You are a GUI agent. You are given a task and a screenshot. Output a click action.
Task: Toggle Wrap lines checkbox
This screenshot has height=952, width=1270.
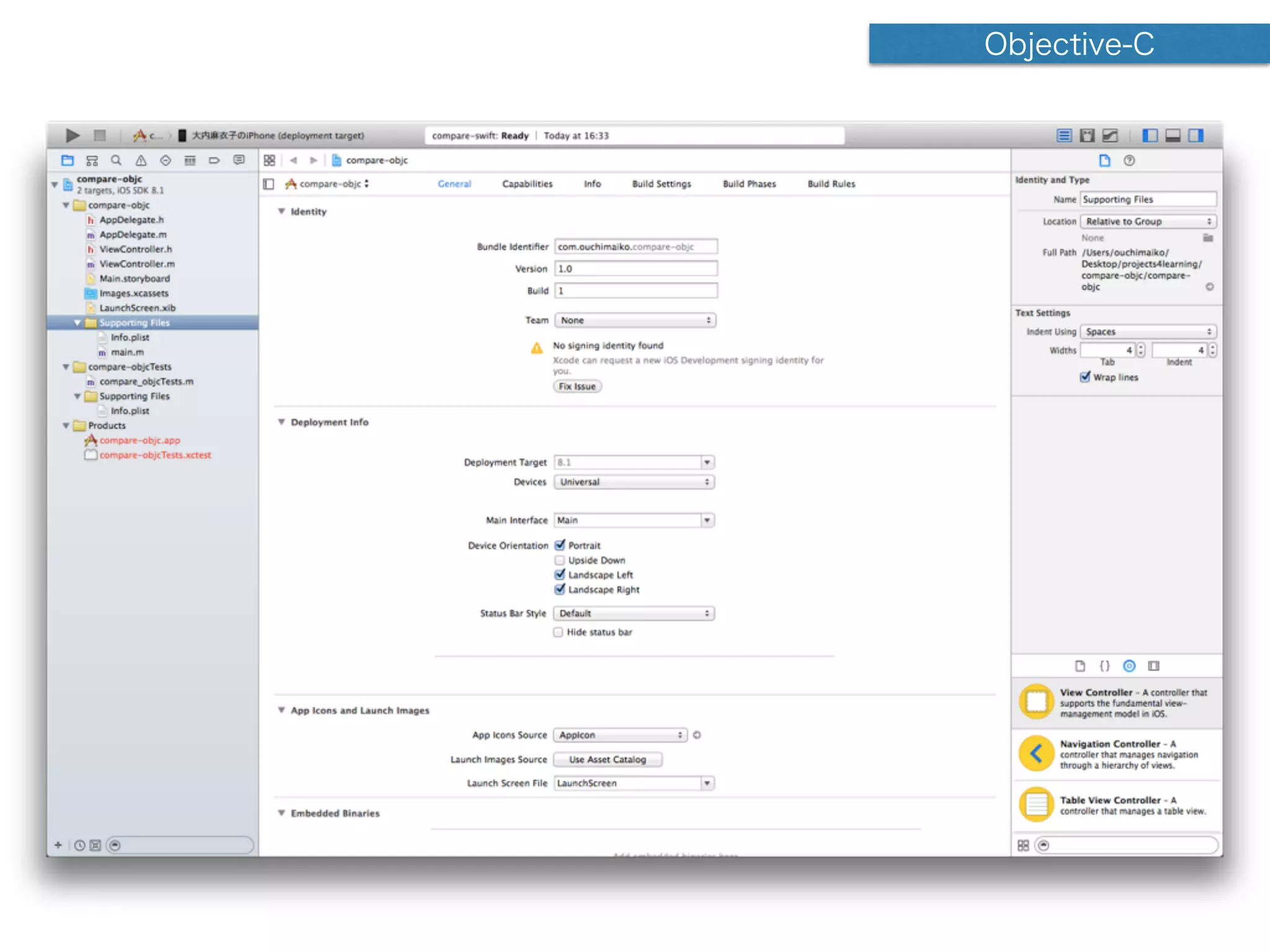pos(1085,377)
